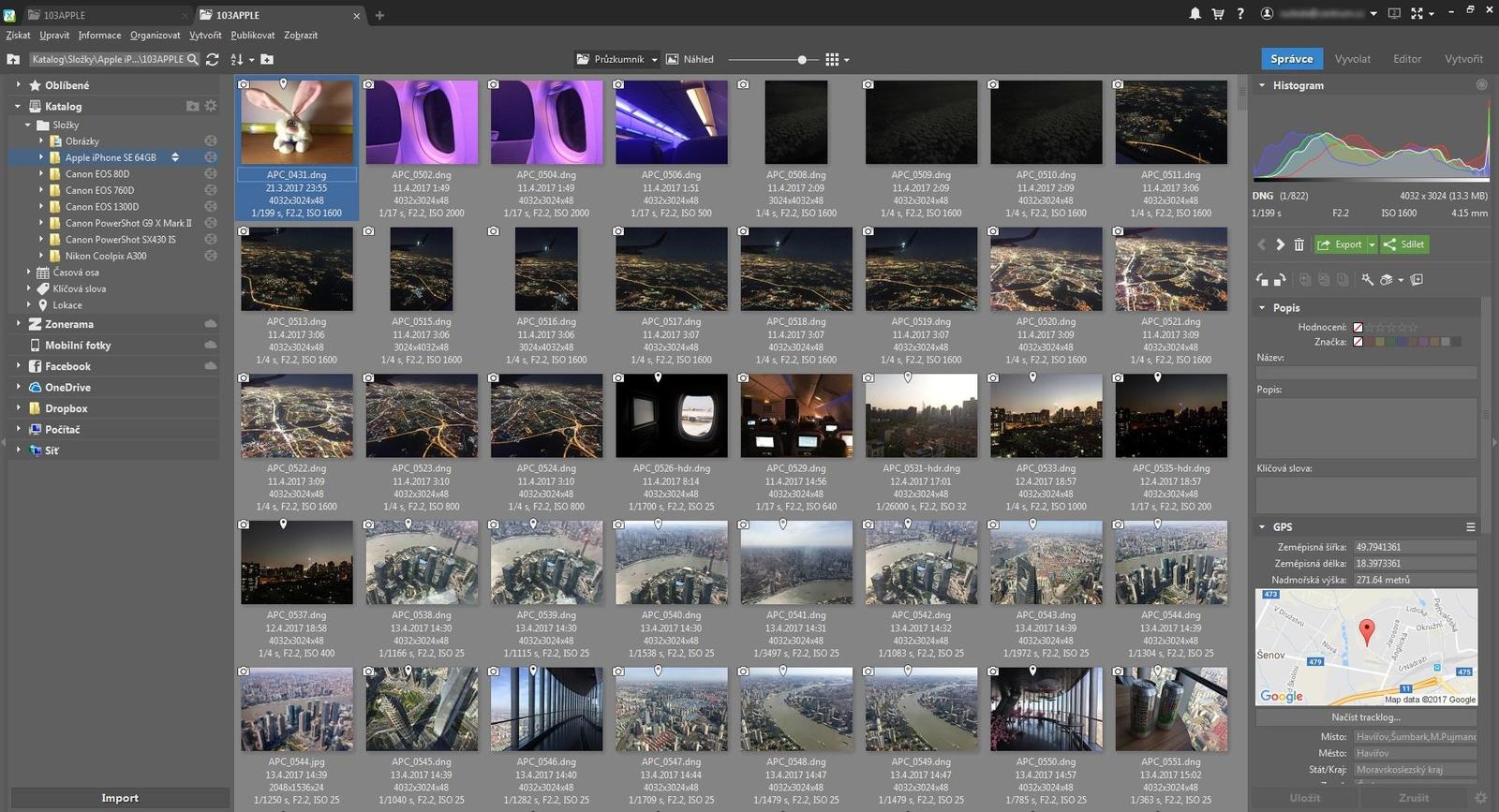Click the new folder icon in toolbar

(267, 60)
